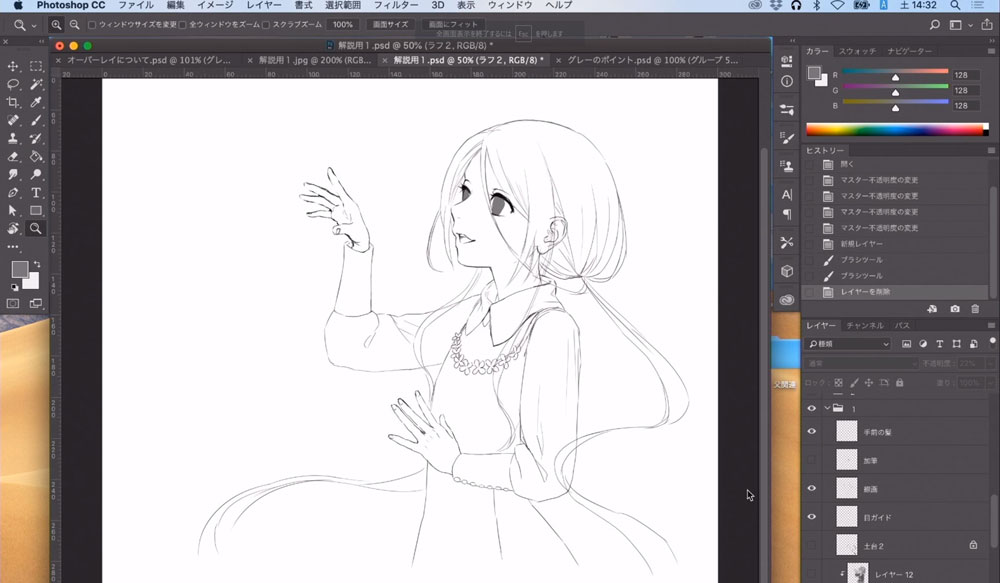
Task: Hide the 手前の髪 layer
Action: 812,431
